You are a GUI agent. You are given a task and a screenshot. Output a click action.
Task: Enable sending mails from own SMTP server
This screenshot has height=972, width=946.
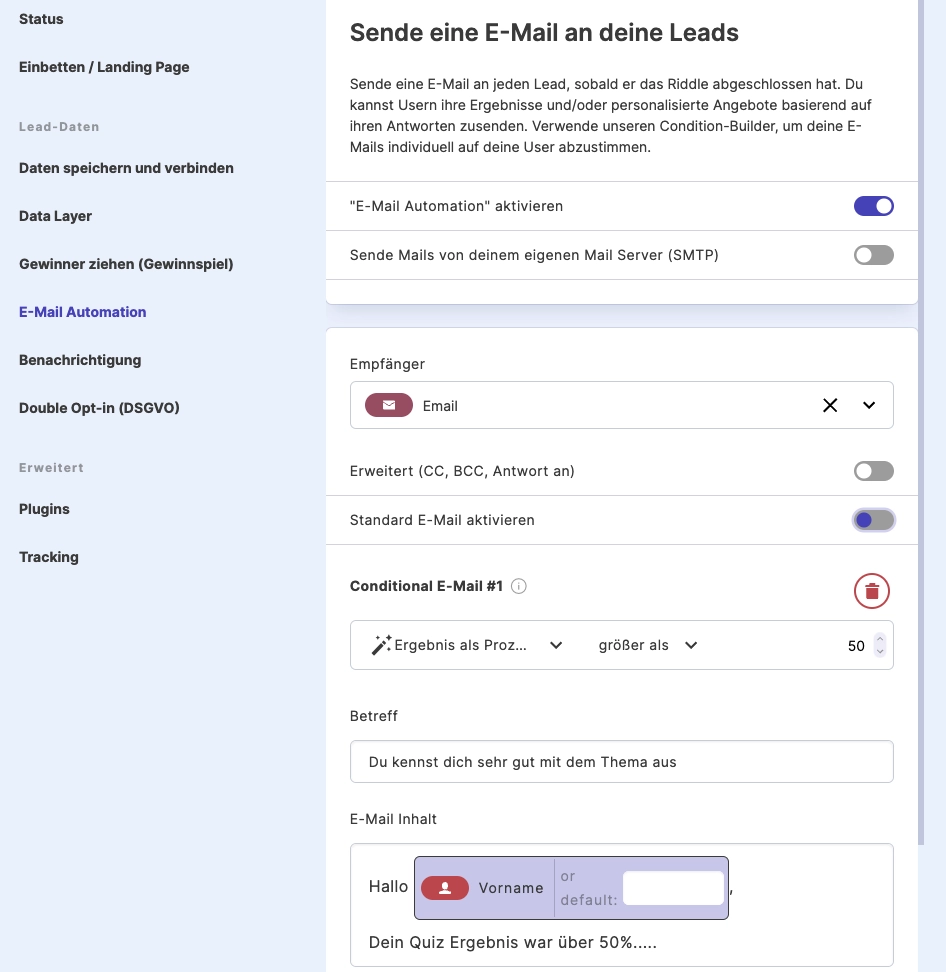click(873, 255)
